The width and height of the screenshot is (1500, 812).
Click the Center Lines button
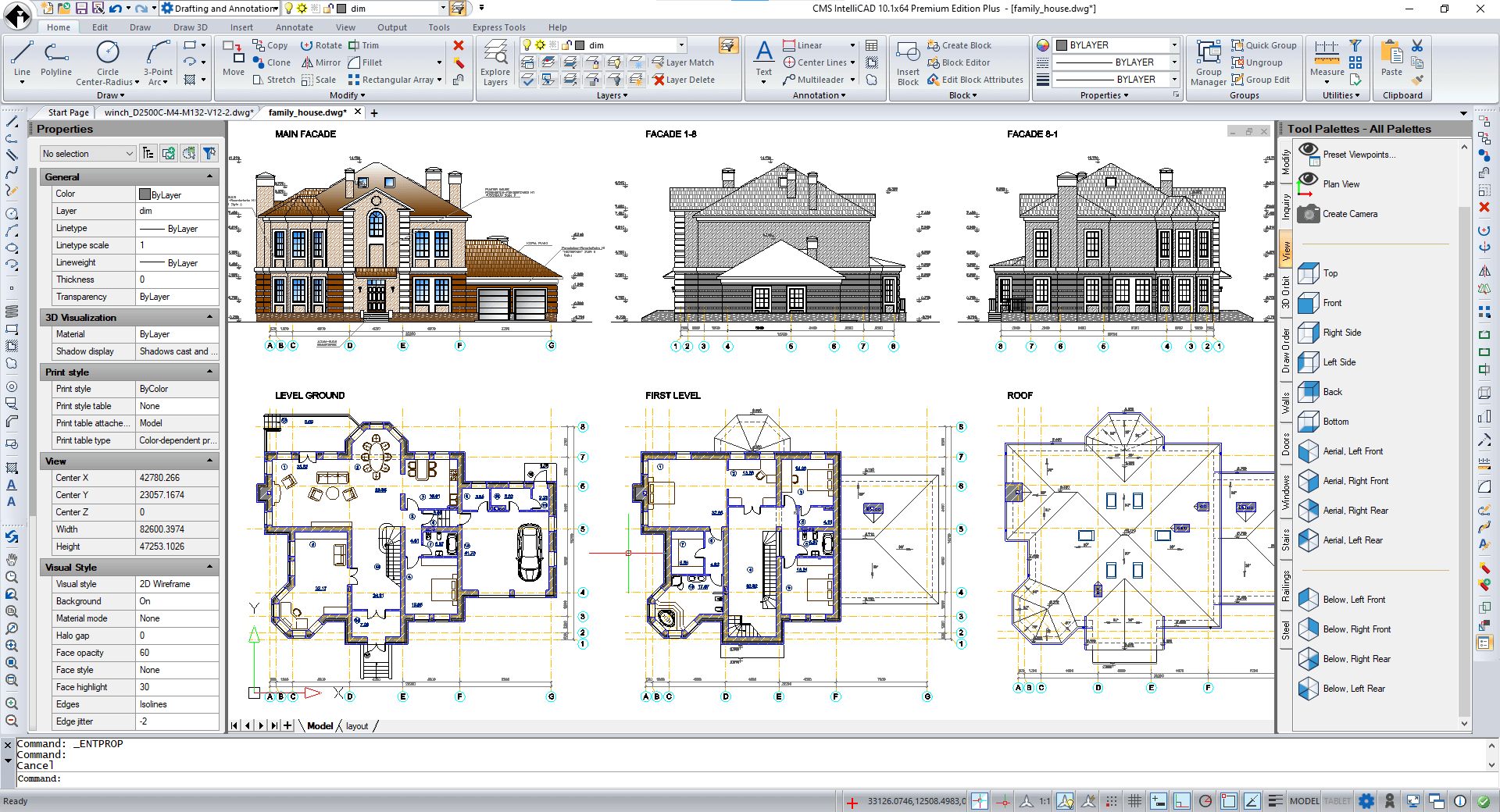[x=815, y=62]
